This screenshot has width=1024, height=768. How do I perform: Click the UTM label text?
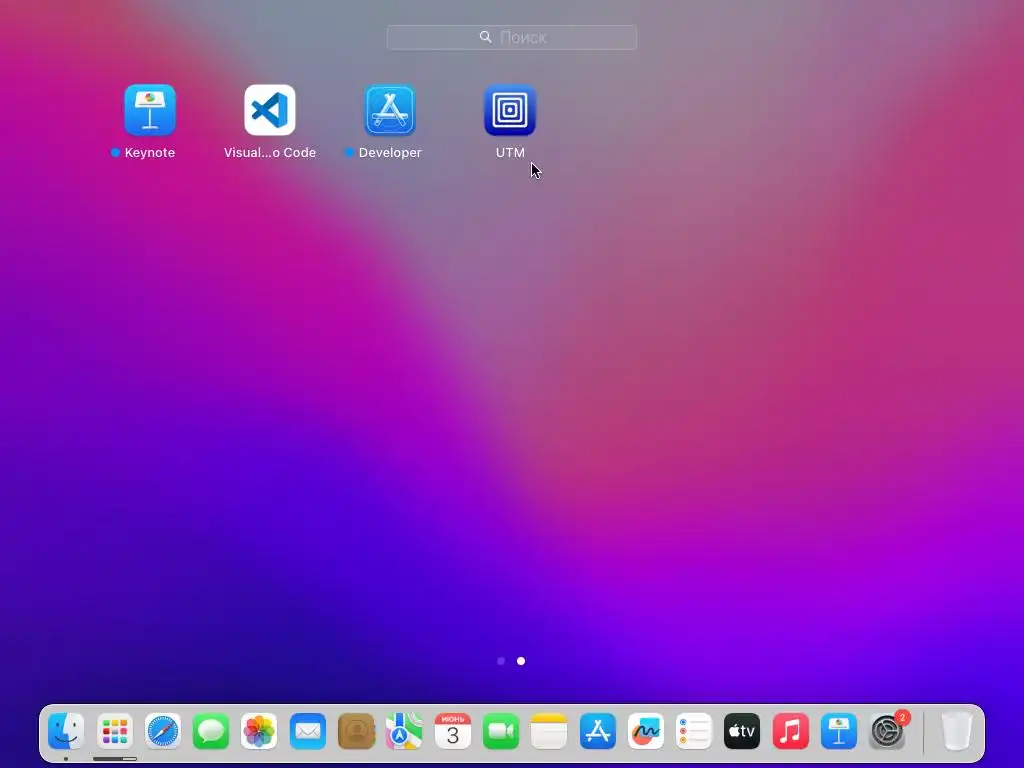pyautogui.click(x=510, y=152)
